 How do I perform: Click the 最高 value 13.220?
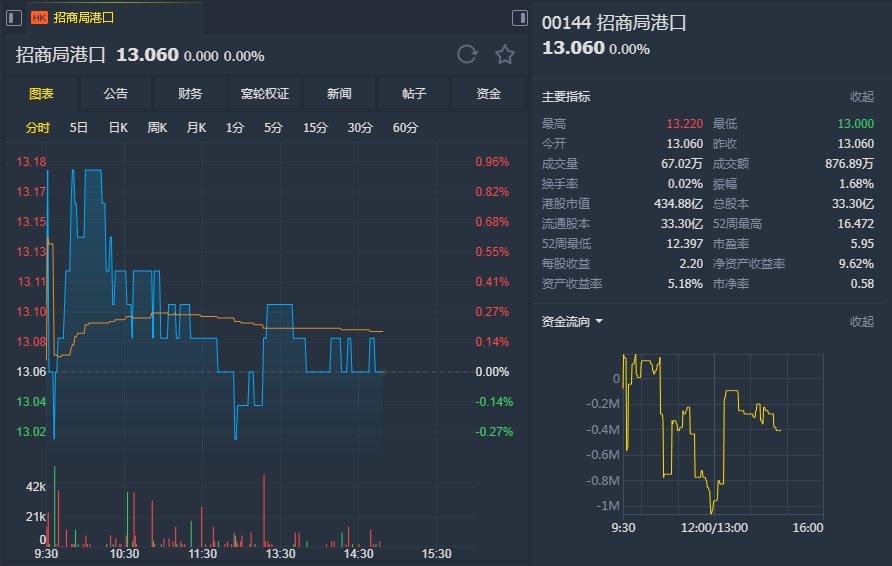click(684, 123)
